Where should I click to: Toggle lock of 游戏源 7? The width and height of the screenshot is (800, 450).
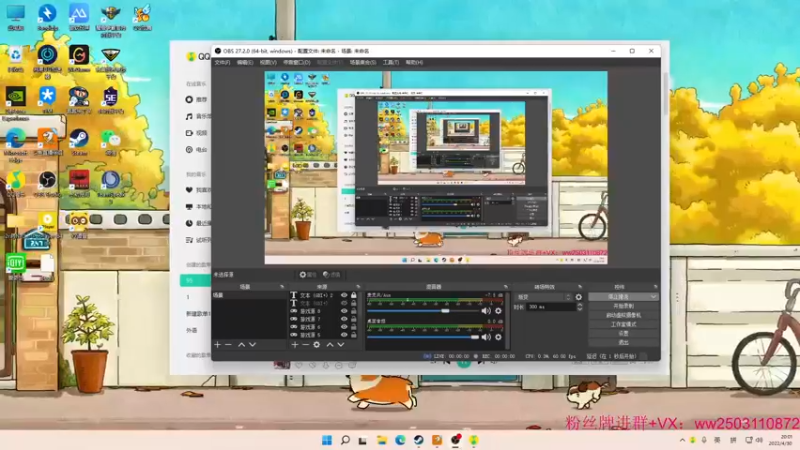pos(354,319)
